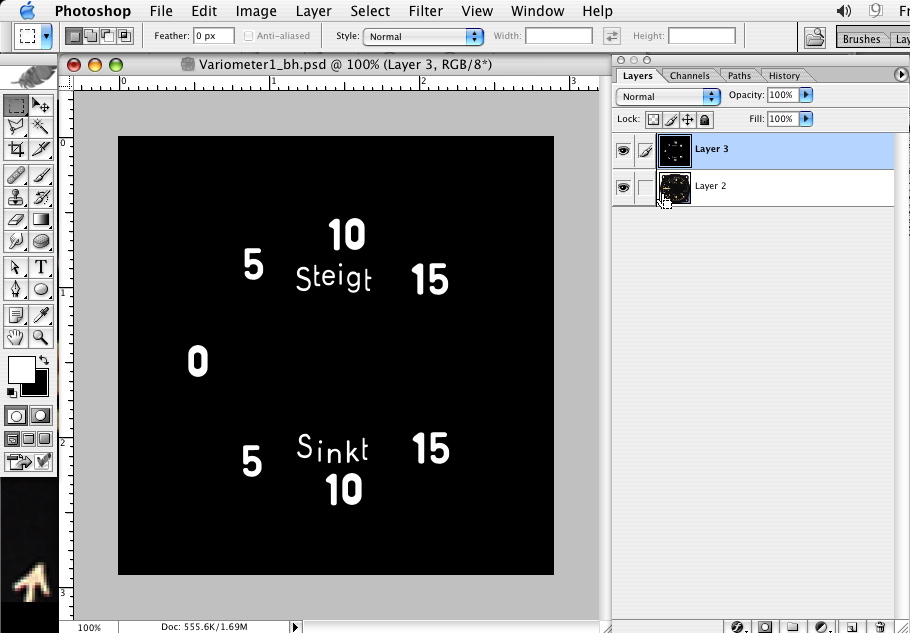Hide Layer 3 using its eye icon

tap(623, 151)
